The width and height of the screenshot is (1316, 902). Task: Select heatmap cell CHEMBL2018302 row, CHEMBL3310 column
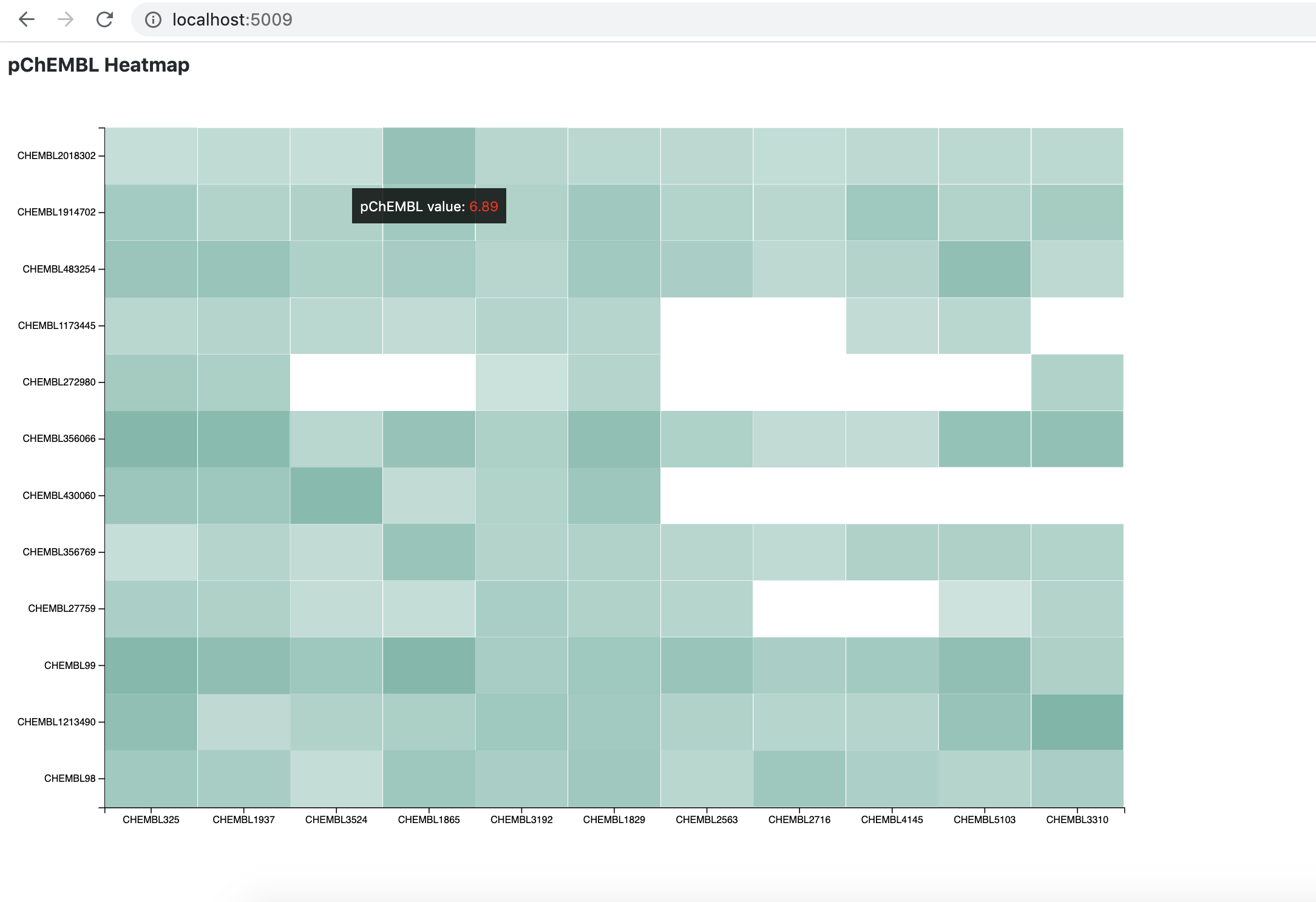(x=1077, y=156)
